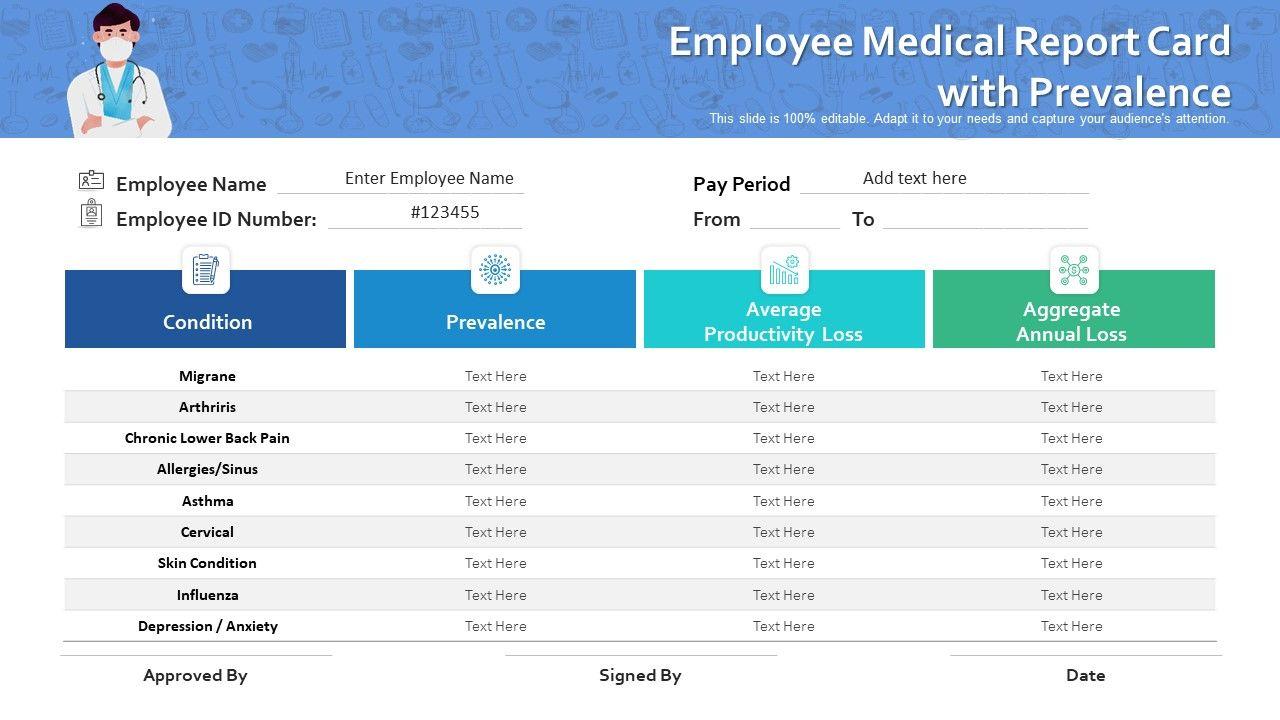Click the Migrane condition row label
1280x720 pixels.
click(x=207, y=376)
